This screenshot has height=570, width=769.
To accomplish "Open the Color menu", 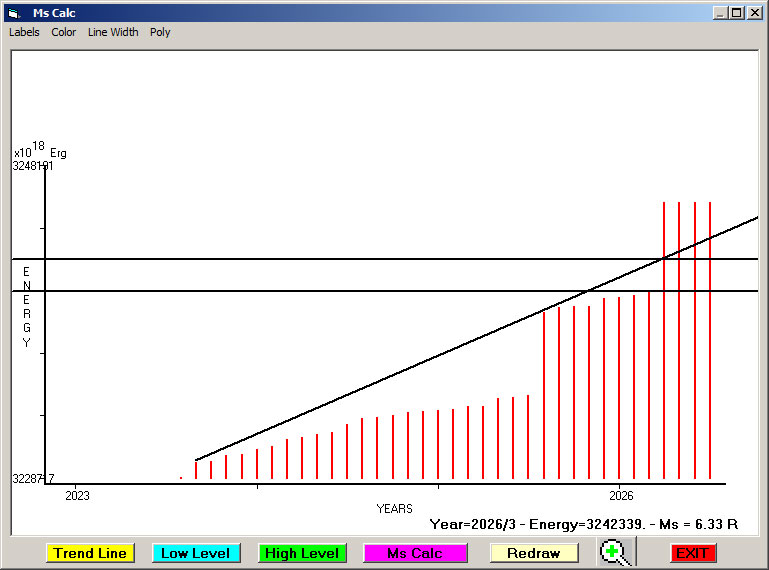I will (x=64, y=32).
